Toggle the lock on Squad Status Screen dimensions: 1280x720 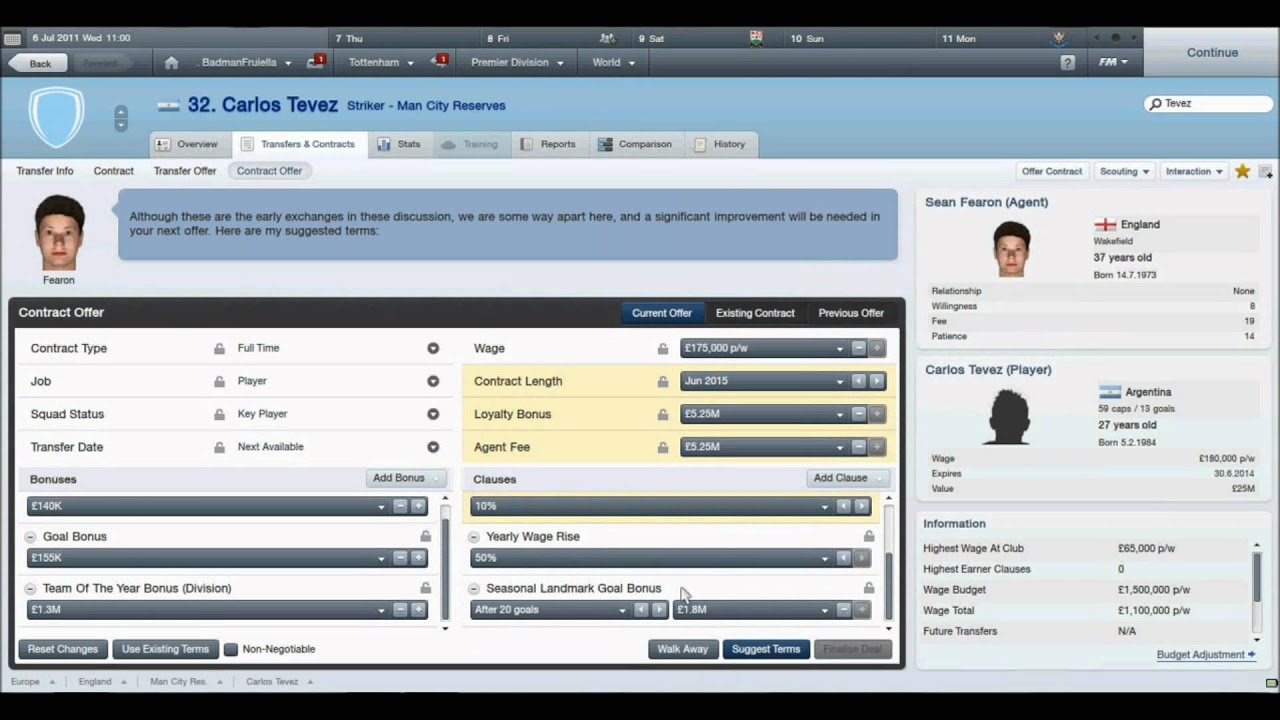[219, 414]
